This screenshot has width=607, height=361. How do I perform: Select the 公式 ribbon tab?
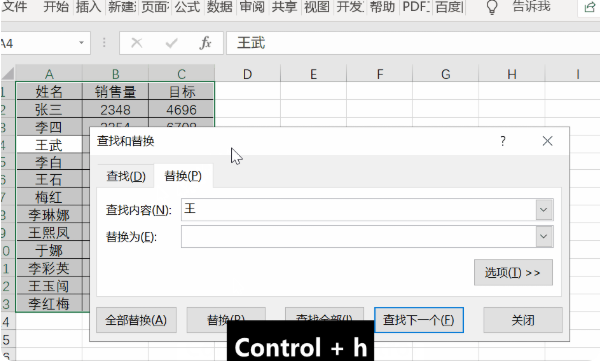[187, 7]
